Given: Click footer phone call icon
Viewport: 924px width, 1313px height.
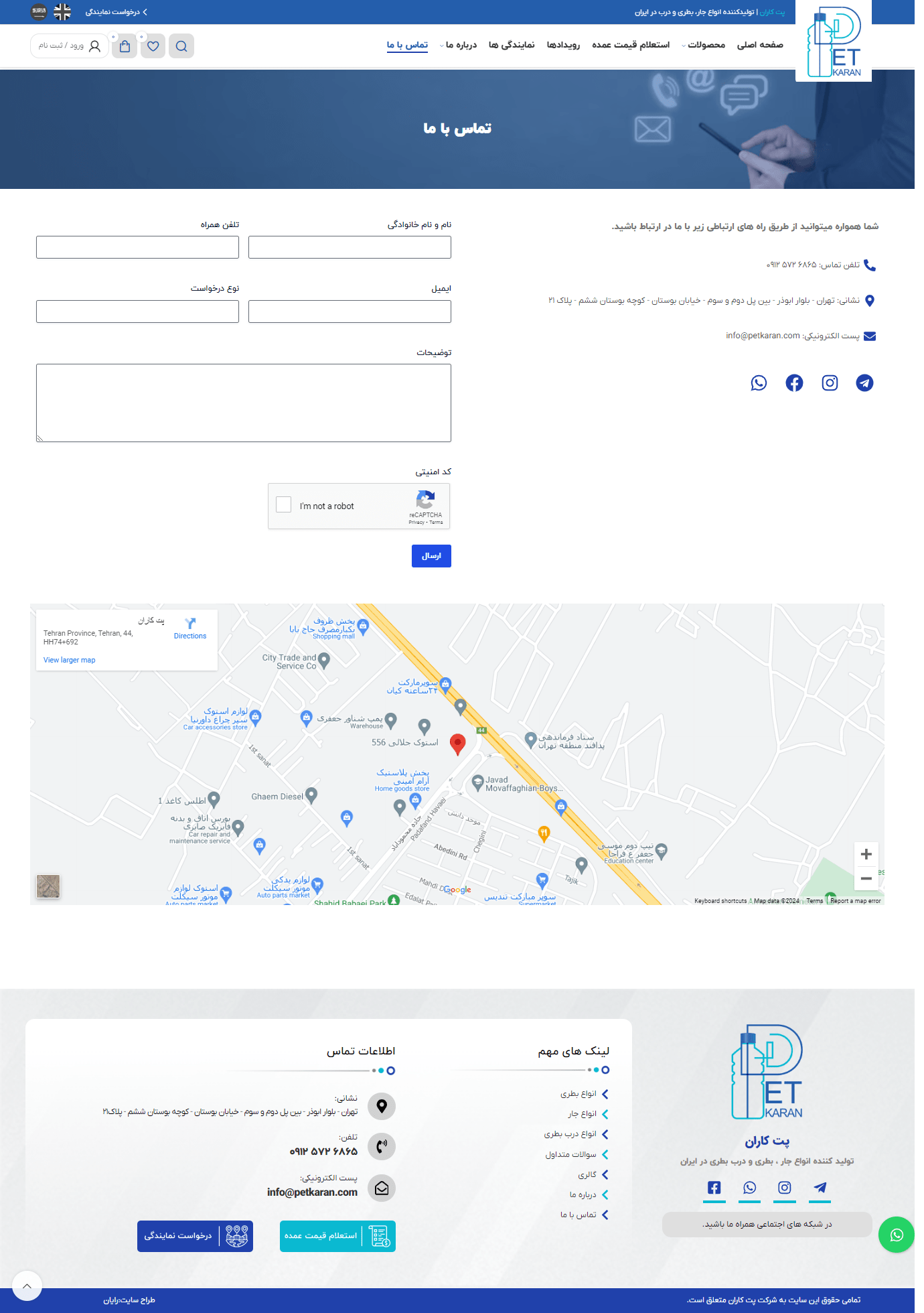Looking at the screenshot, I should click(382, 1146).
